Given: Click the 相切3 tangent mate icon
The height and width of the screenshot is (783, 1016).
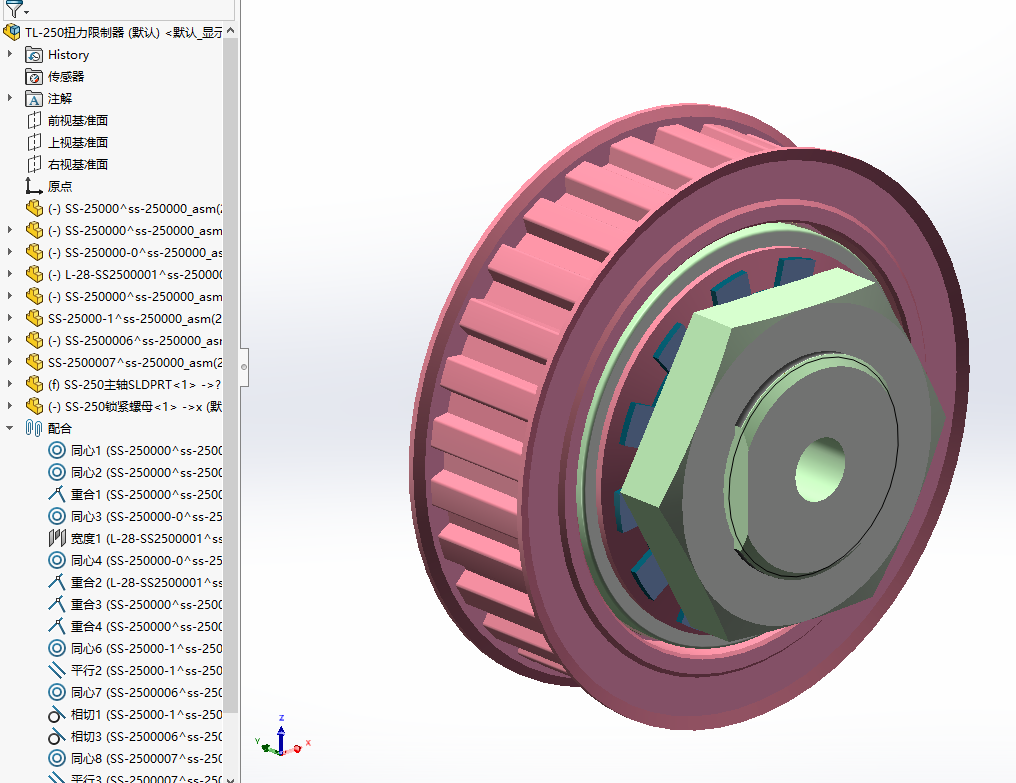Looking at the screenshot, I should click(57, 736).
